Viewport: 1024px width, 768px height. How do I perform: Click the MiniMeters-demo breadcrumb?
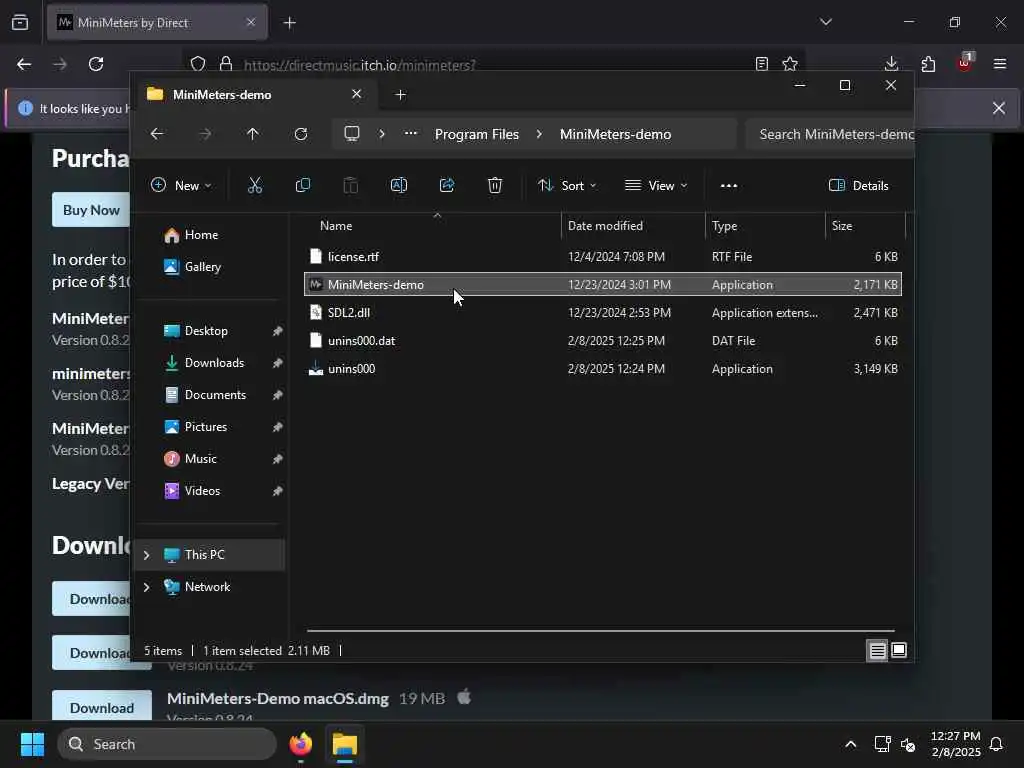pyautogui.click(x=615, y=134)
